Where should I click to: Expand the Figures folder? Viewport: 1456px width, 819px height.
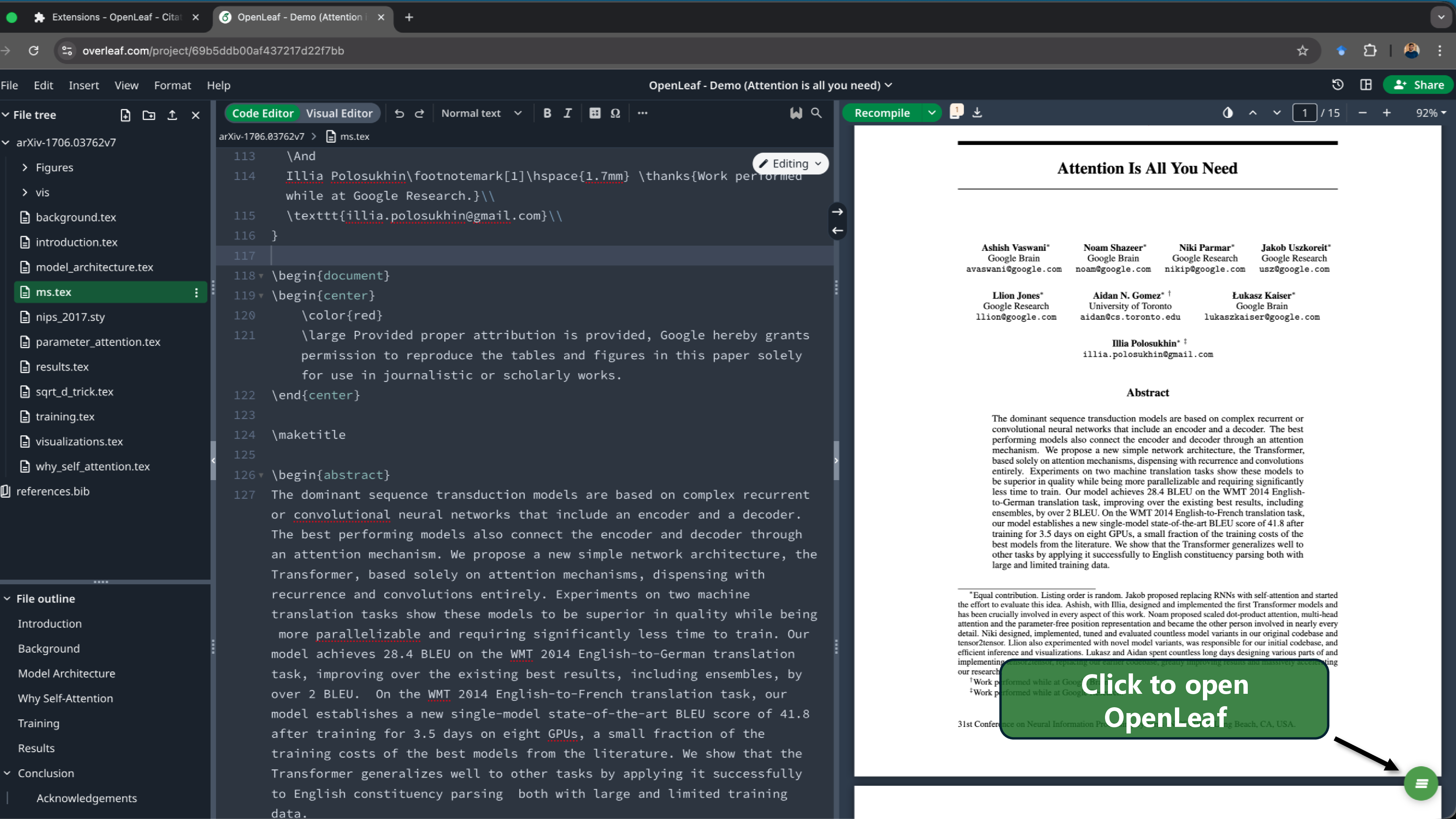[24, 168]
